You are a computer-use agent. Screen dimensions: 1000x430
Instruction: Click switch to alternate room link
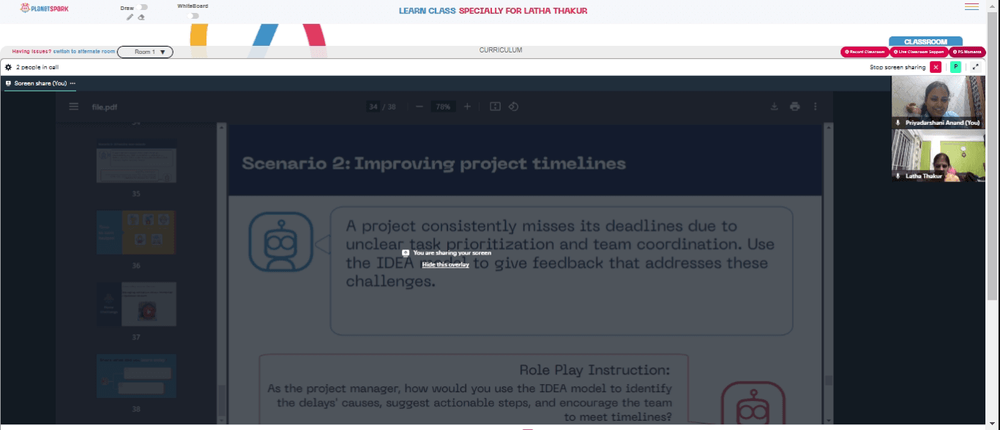coord(84,52)
